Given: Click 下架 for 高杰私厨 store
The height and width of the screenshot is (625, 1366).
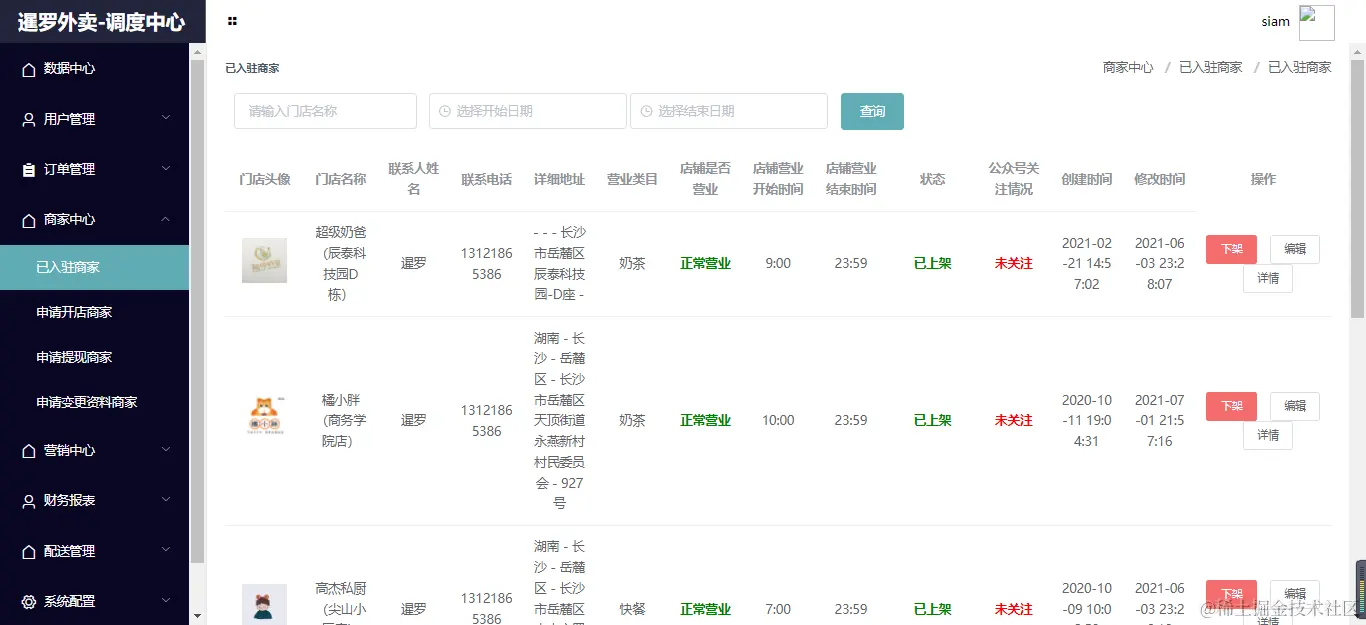Looking at the screenshot, I should coord(1231,594).
